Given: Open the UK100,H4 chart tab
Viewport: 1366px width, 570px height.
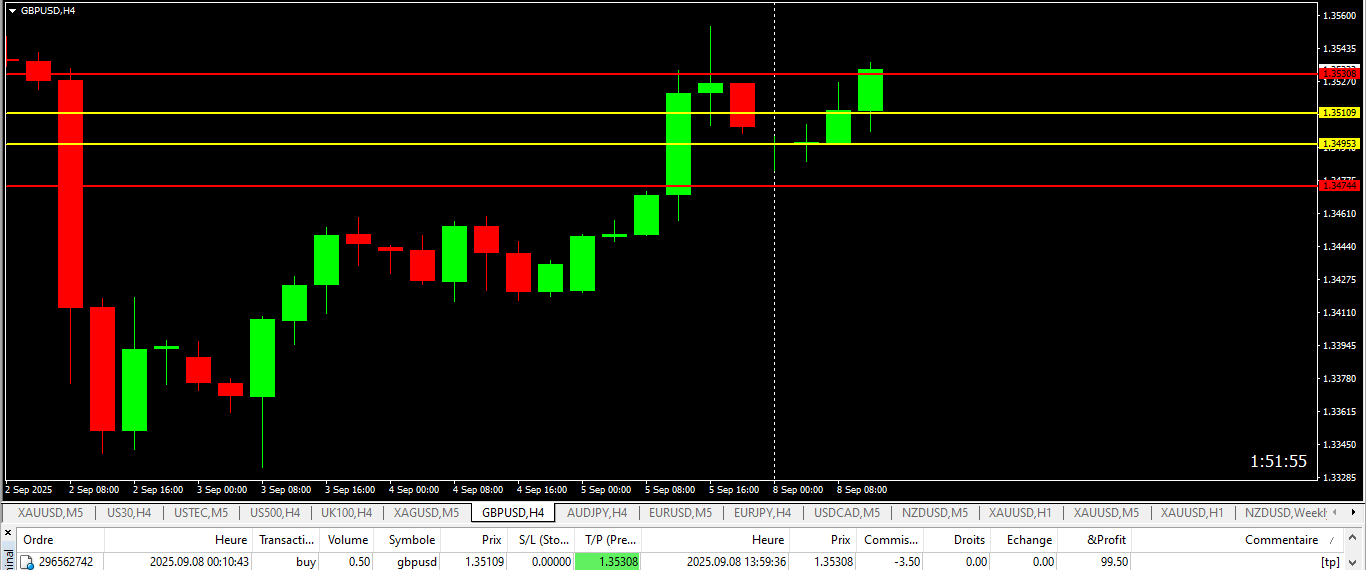Looking at the screenshot, I should click(x=347, y=513).
